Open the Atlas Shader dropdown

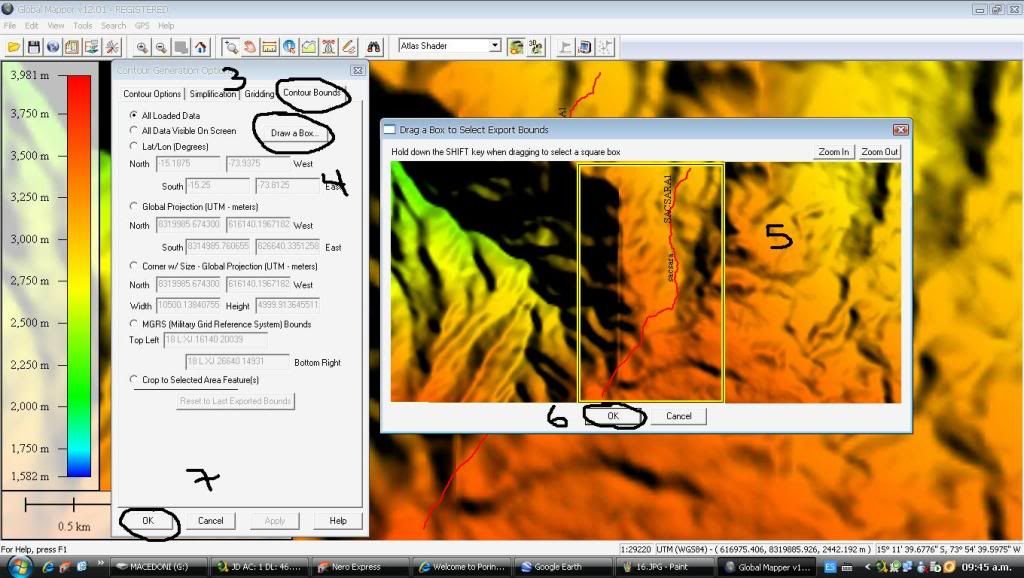tap(495, 46)
